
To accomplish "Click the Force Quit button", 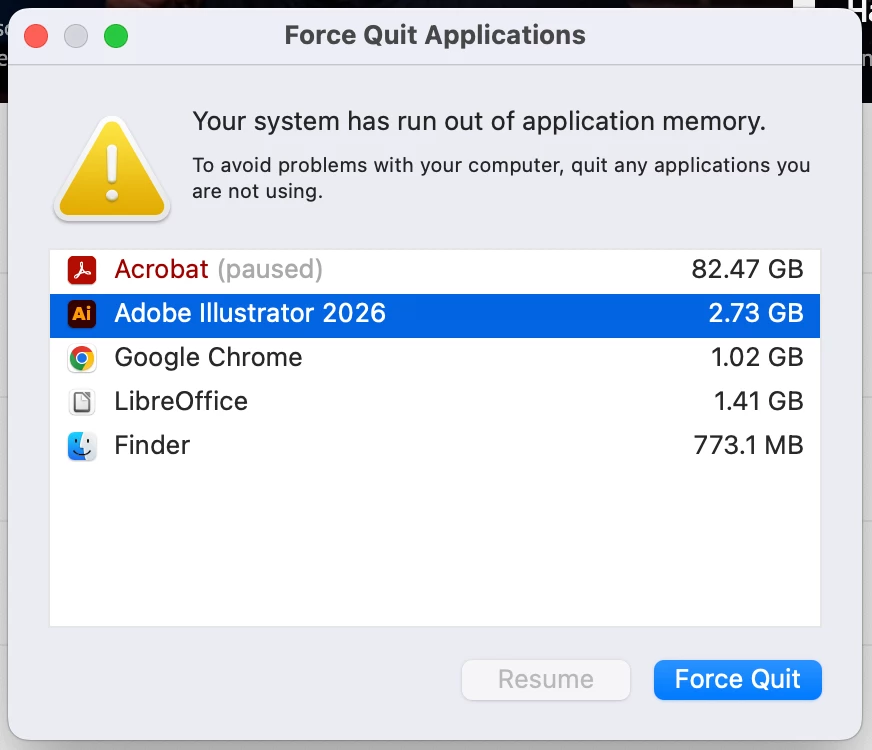I will [737, 679].
